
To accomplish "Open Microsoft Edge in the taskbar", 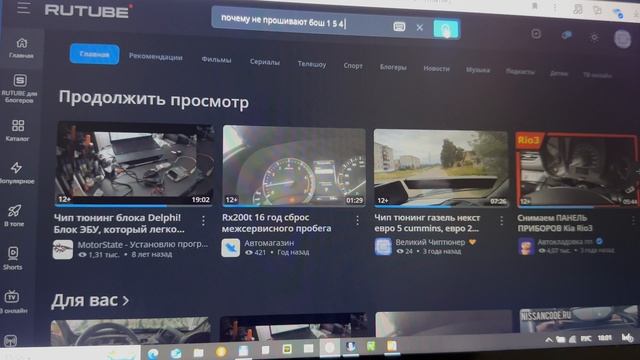I will point(153,353).
